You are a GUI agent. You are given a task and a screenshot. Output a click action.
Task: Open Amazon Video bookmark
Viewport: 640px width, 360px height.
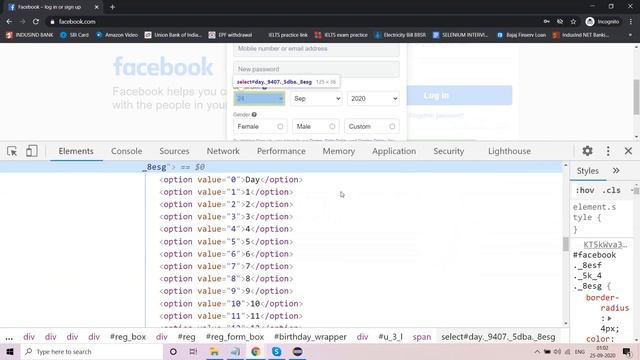click(x=117, y=35)
